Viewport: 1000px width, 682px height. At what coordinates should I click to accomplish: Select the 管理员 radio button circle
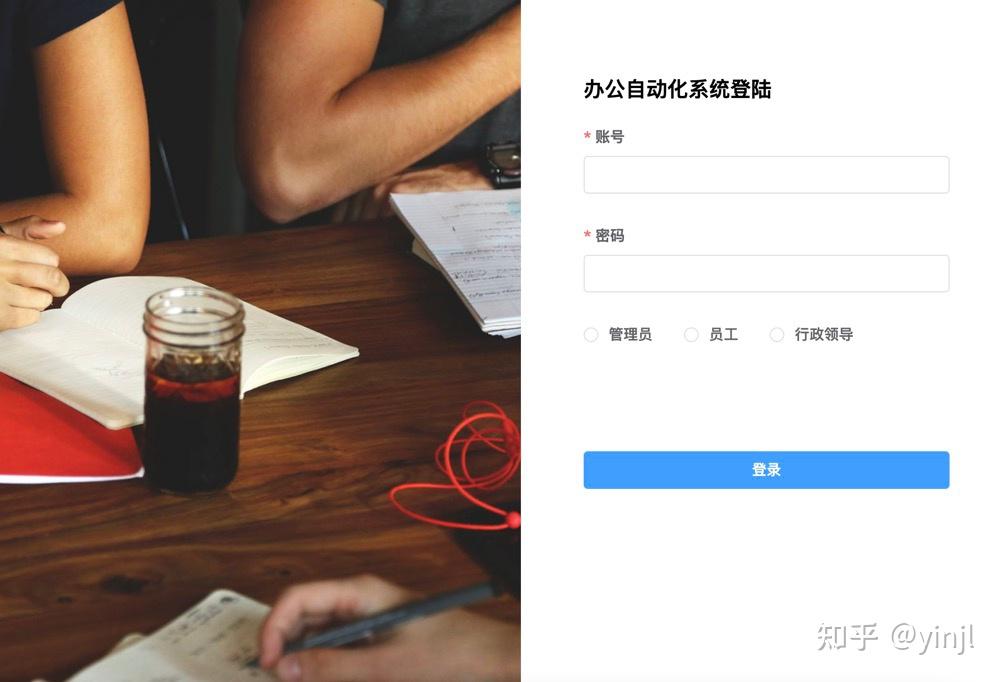pos(591,334)
